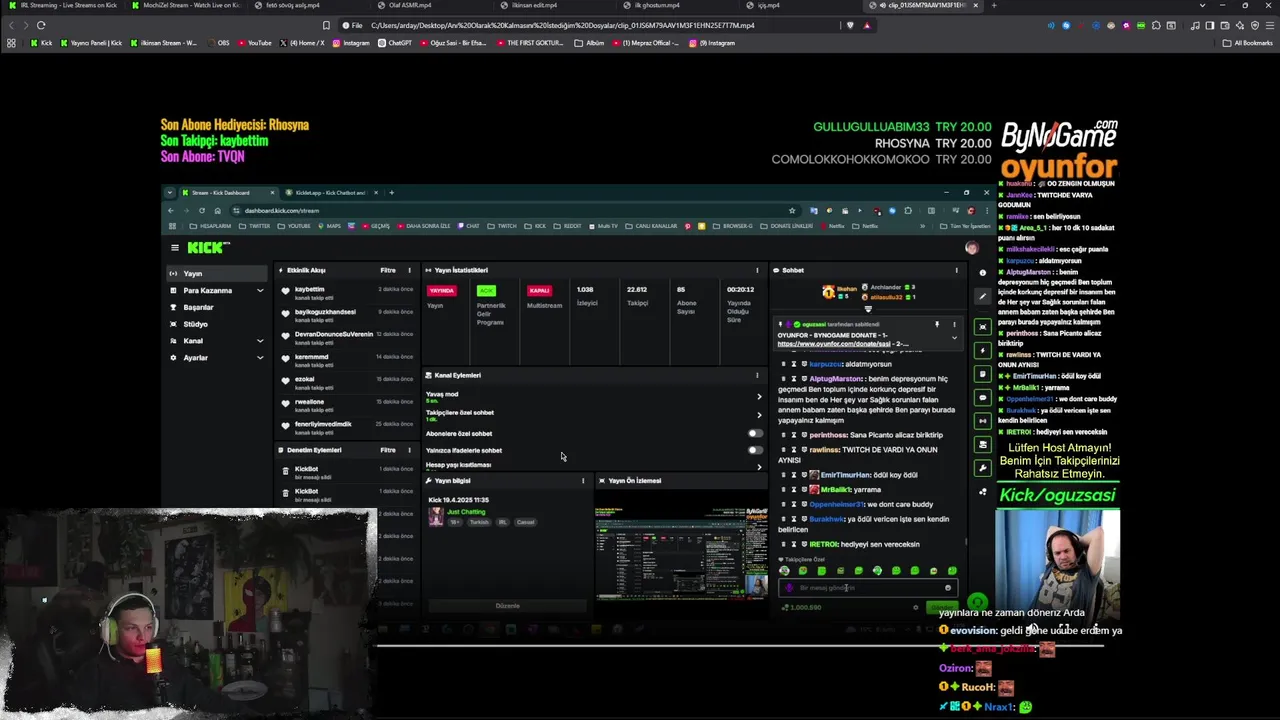Viewport: 1280px width, 720px height.
Task: Click the Turkish stream tag
Action: (479, 522)
